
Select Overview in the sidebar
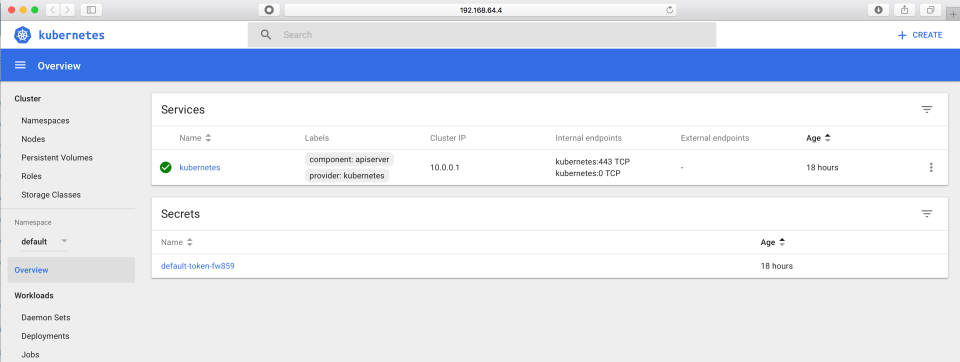(x=71, y=270)
